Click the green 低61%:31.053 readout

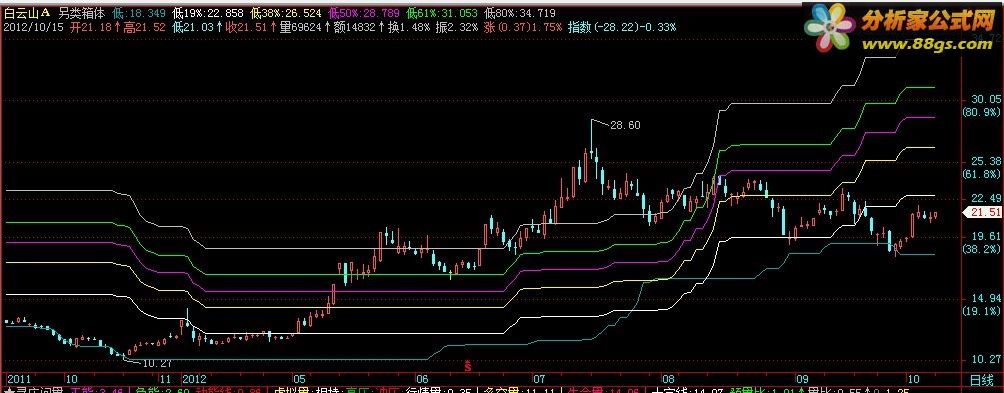click(x=441, y=13)
